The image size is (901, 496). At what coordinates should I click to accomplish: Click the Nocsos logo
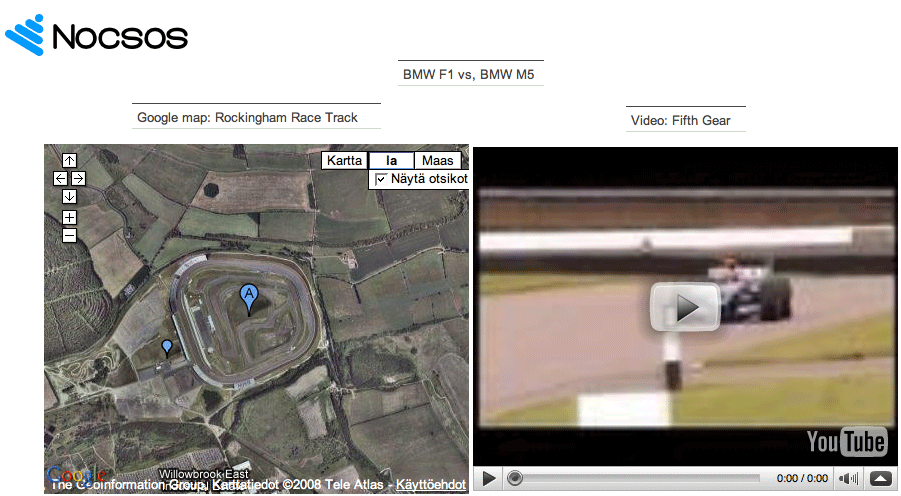pos(97,35)
